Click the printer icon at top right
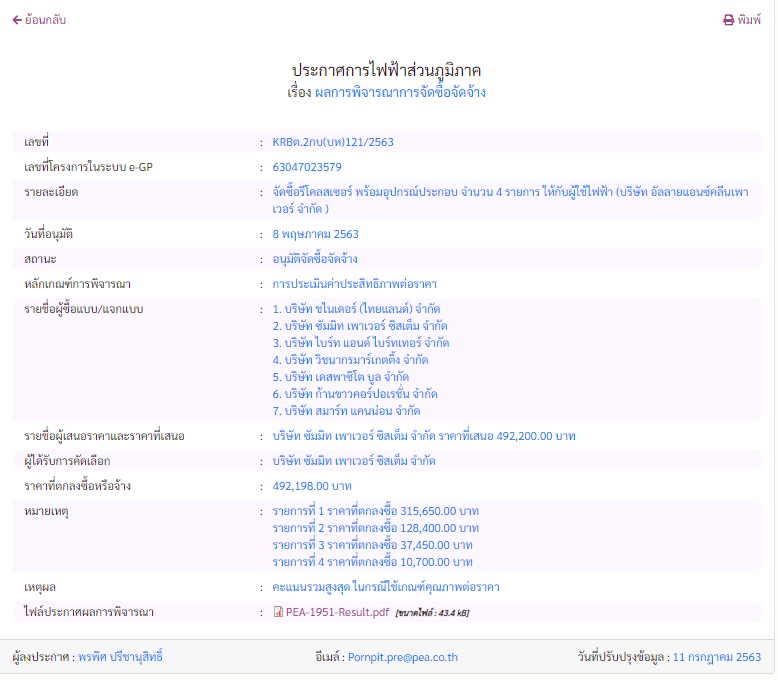Image resolution: width=778 pixels, height=680 pixels. click(728, 20)
